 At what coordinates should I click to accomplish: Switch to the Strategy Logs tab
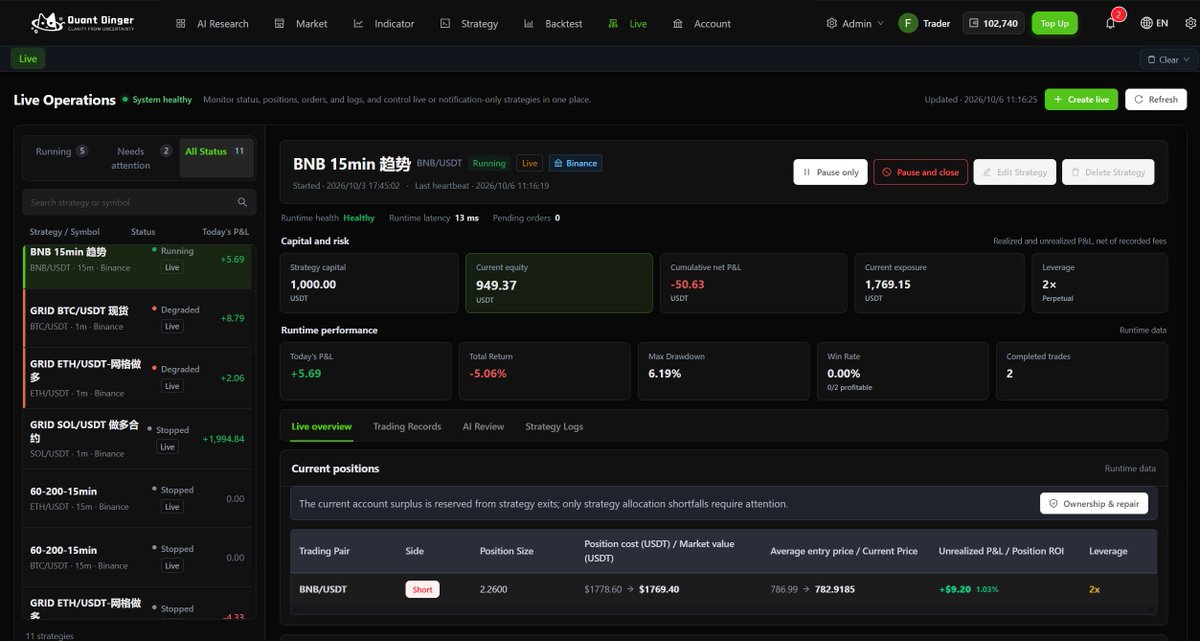coord(554,426)
